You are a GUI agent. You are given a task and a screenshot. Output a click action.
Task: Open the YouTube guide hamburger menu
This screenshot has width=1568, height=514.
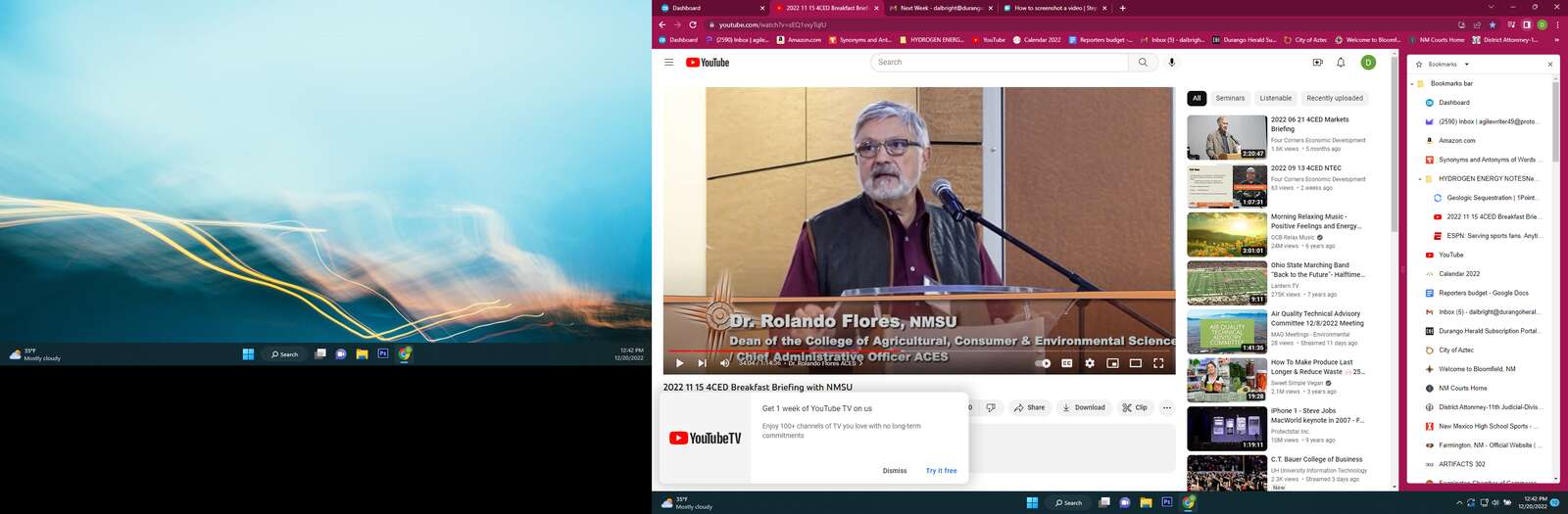click(x=668, y=63)
